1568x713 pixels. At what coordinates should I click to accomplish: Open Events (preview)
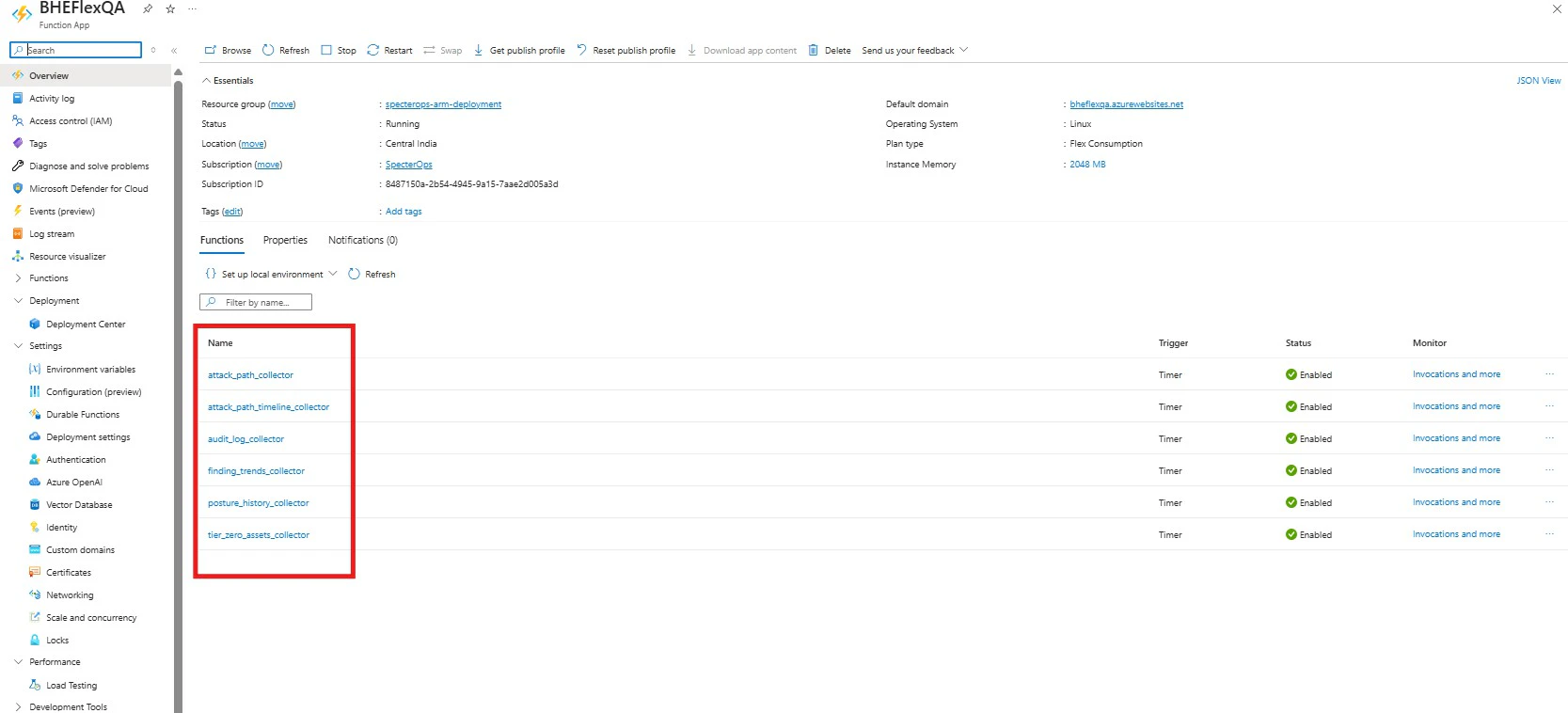point(62,211)
